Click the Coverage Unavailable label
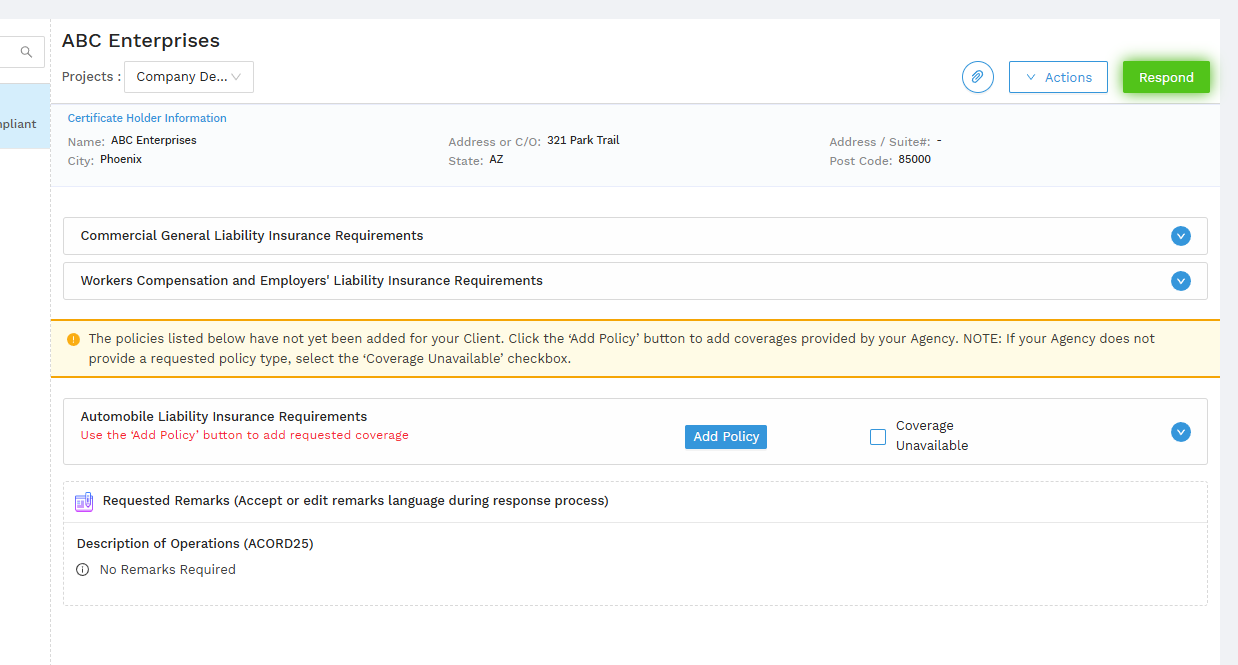Image resolution: width=1238 pixels, height=665 pixels. [x=932, y=436]
